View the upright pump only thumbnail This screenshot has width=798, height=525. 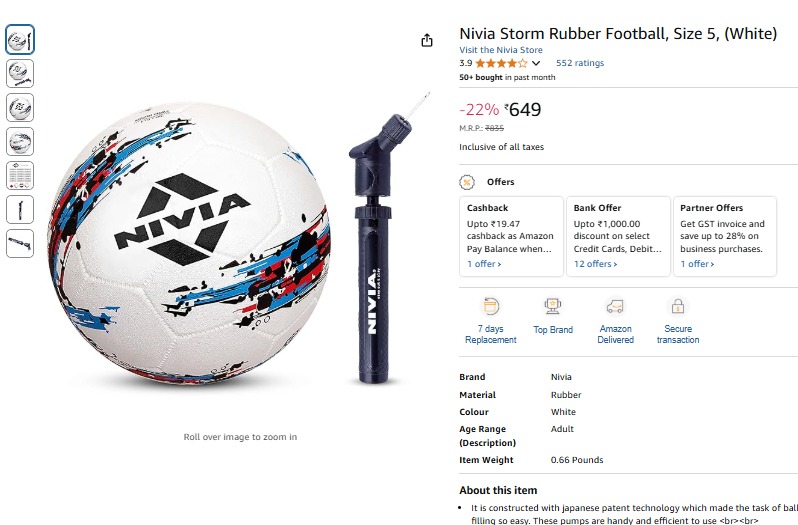[x=20, y=209]
